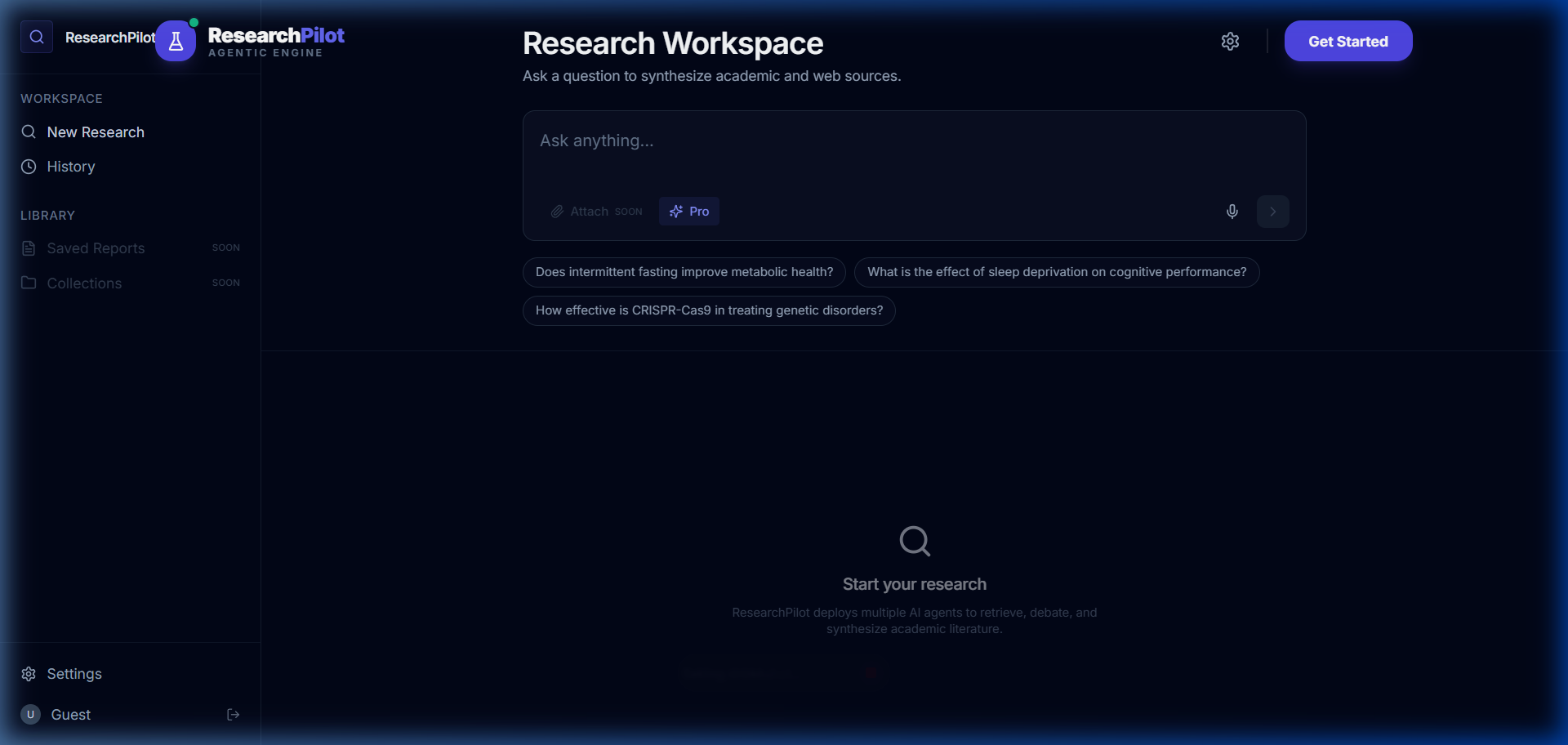Viewport: 1568px width, 745px height.
Task: Select the sleep deprivation suggestion chip
Action: (x=1057, y=272)
